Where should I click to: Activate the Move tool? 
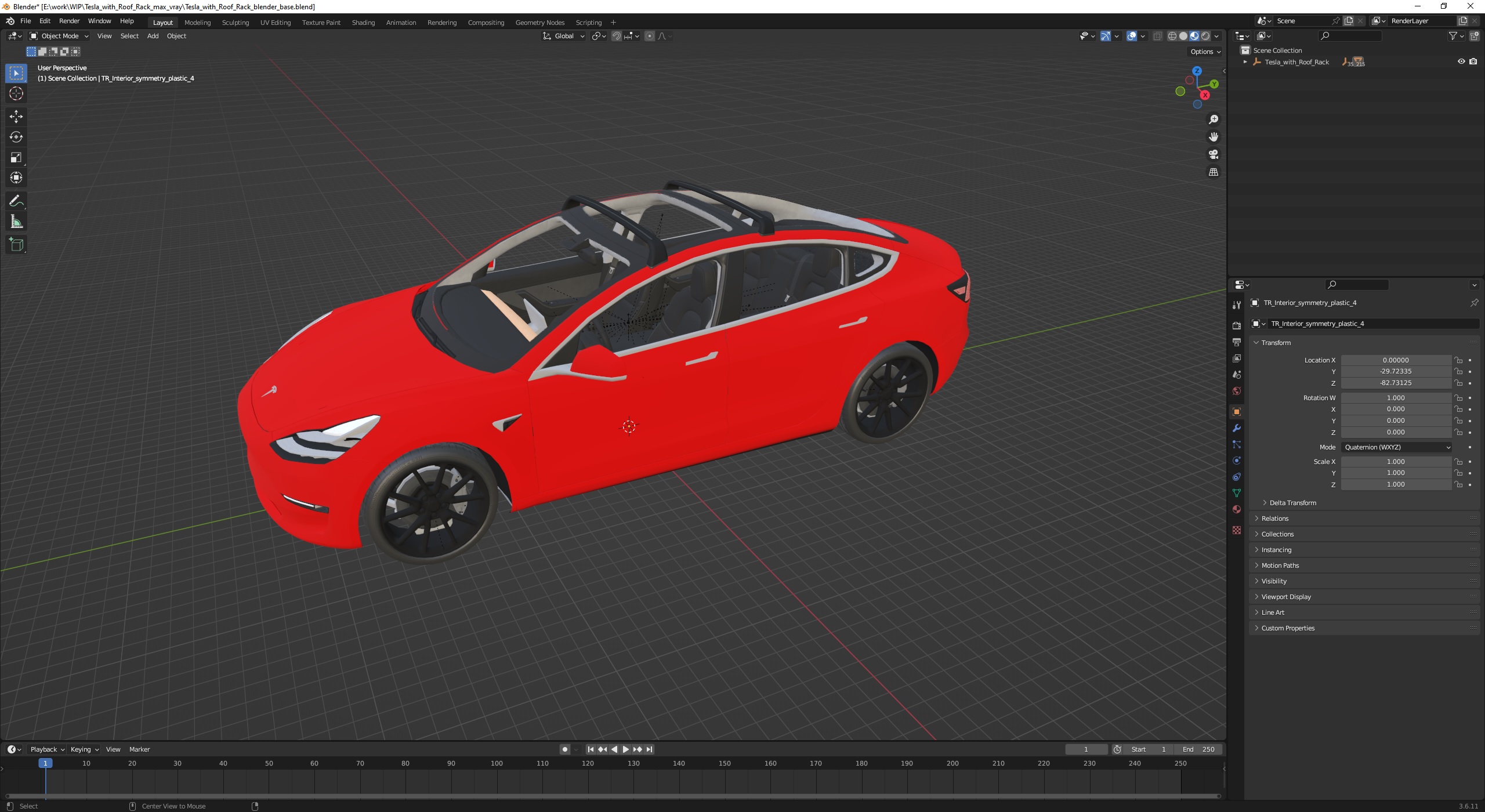coord(16,117)
